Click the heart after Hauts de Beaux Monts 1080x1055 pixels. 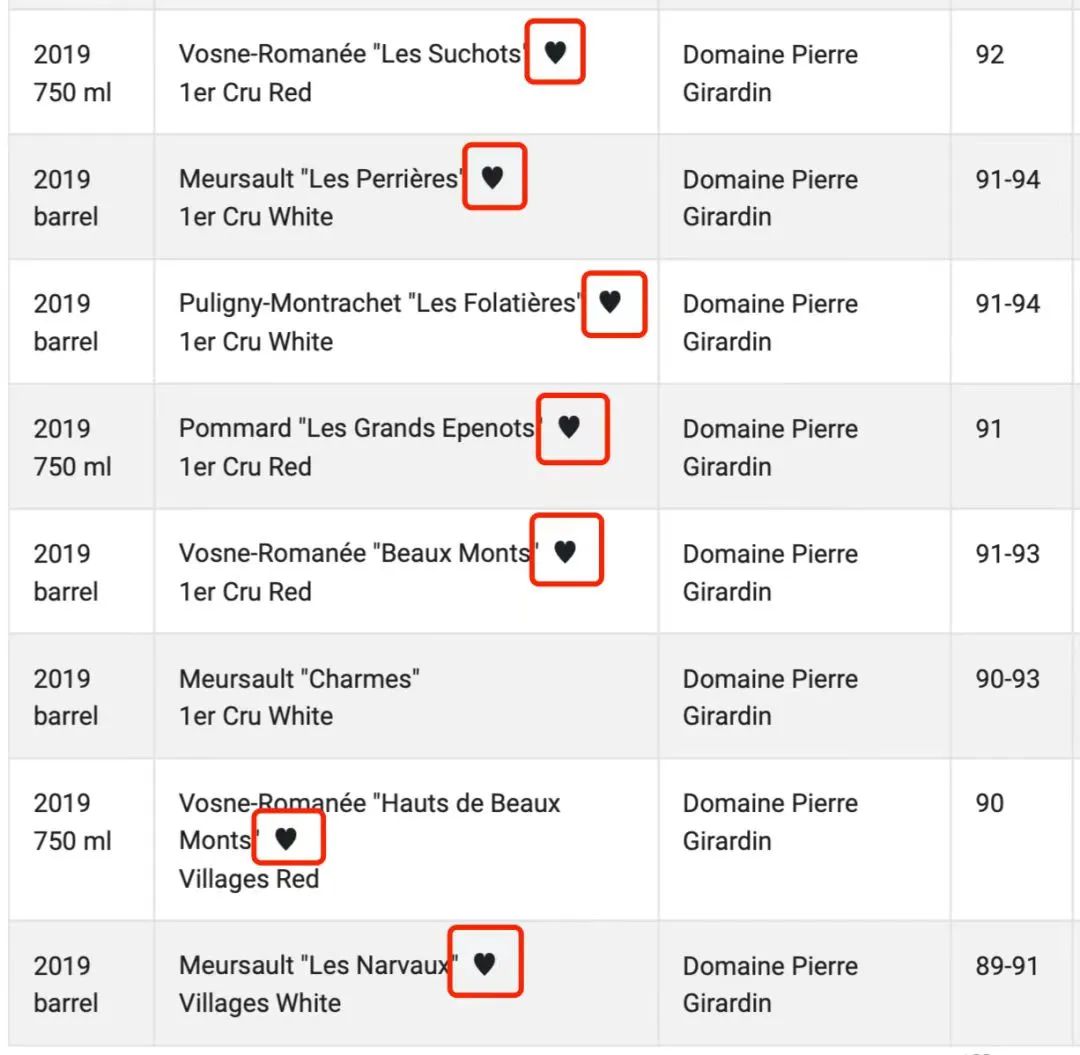coord(286,839)
